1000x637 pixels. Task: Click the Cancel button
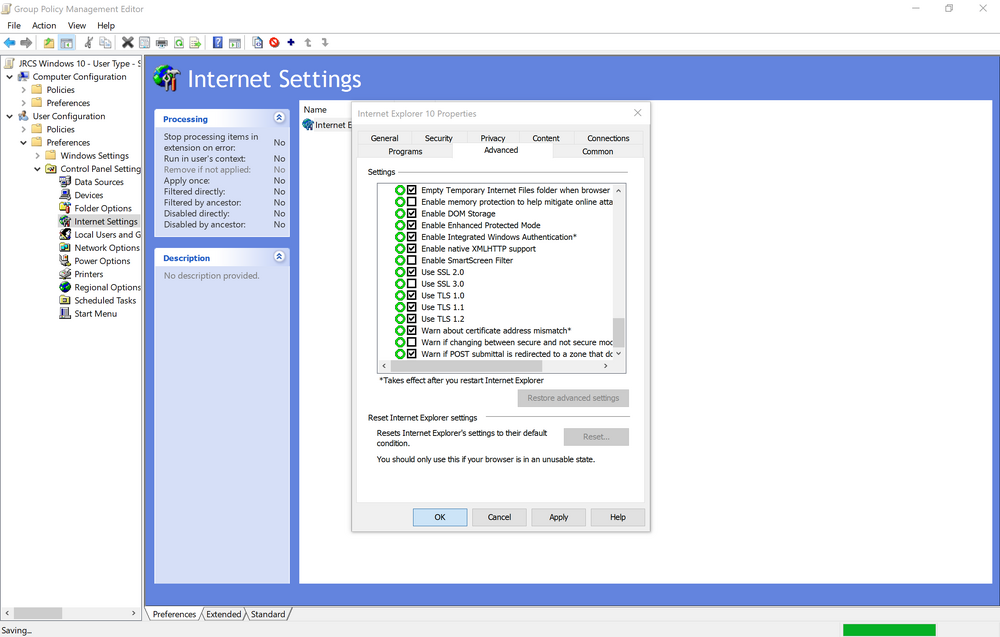tap(499, 517)
